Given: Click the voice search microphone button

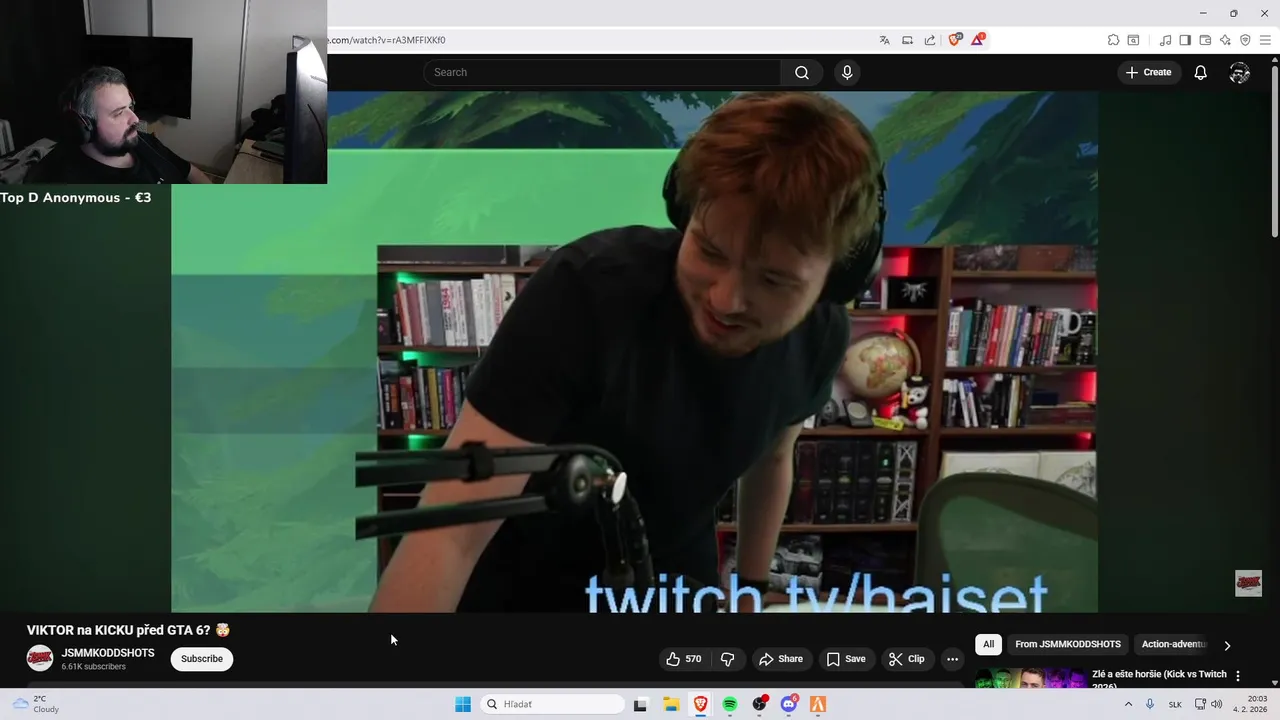Looking at the screenshot, I should click(847, 72).
